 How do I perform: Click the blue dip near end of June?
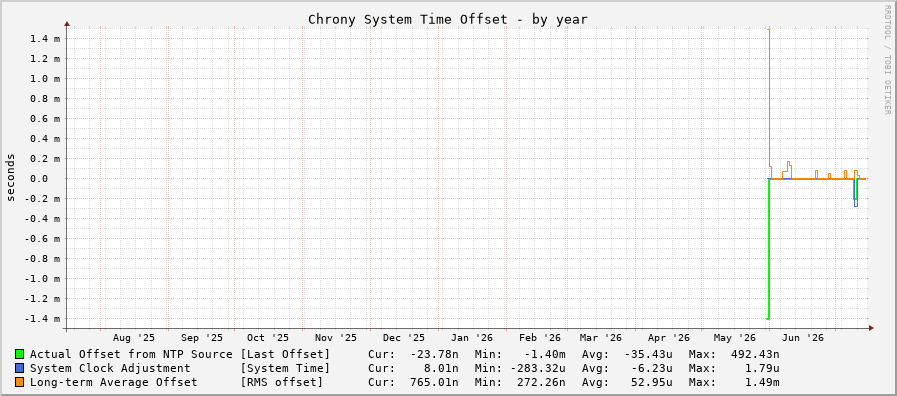pos(856,193)
